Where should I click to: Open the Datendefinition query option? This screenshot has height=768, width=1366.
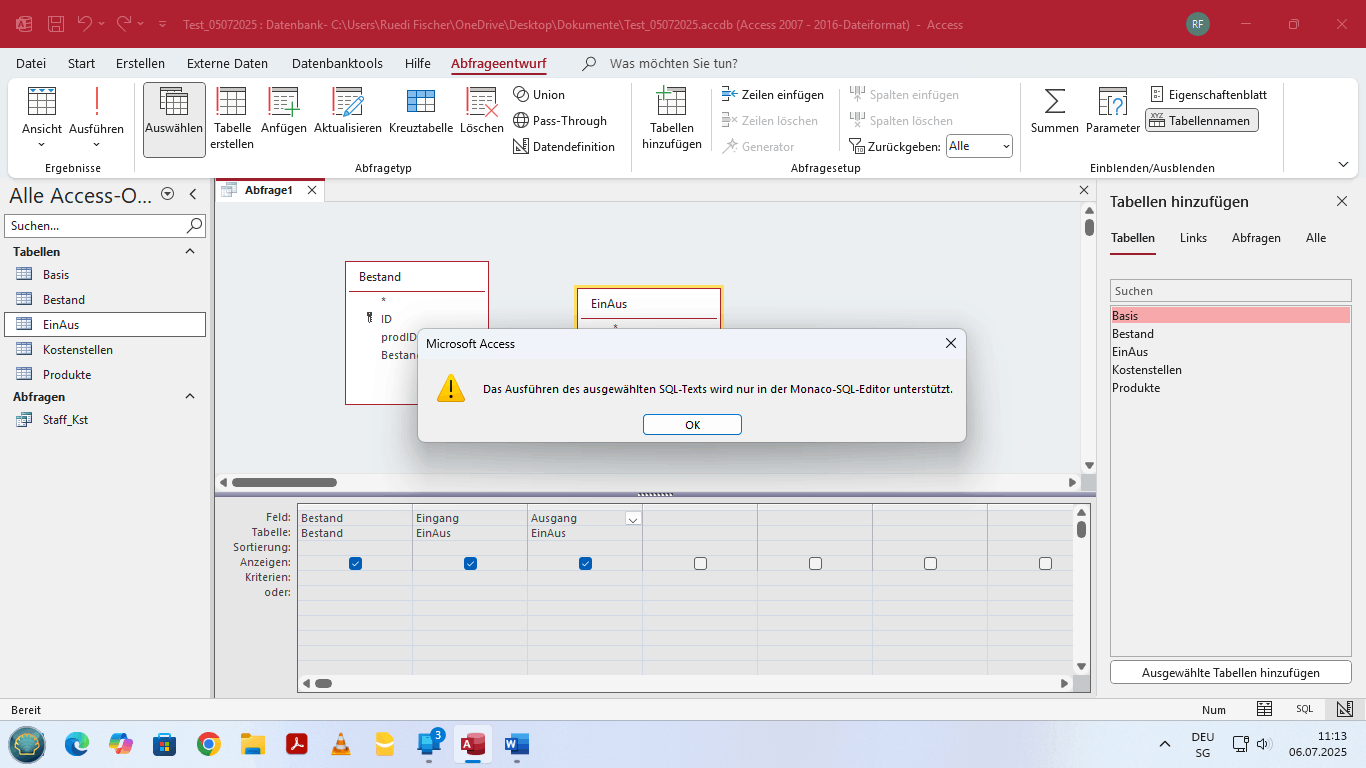[x=564, y=147]
